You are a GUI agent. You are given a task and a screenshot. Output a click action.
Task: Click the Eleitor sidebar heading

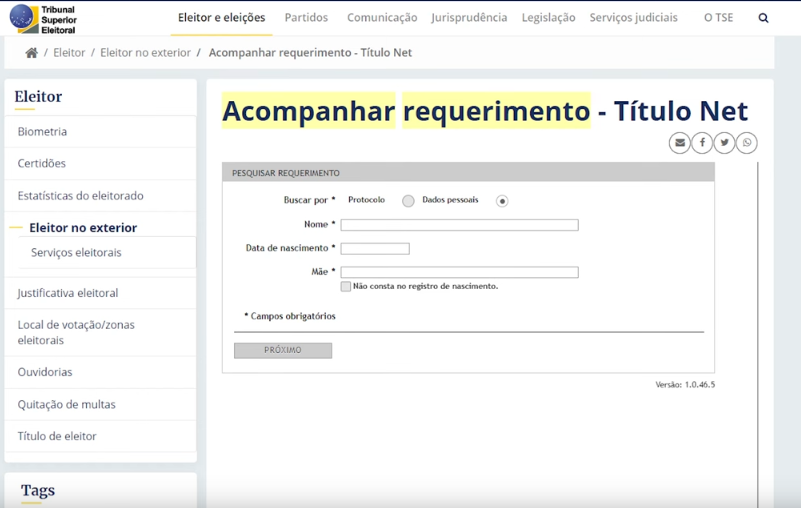(x=38, y=97)
